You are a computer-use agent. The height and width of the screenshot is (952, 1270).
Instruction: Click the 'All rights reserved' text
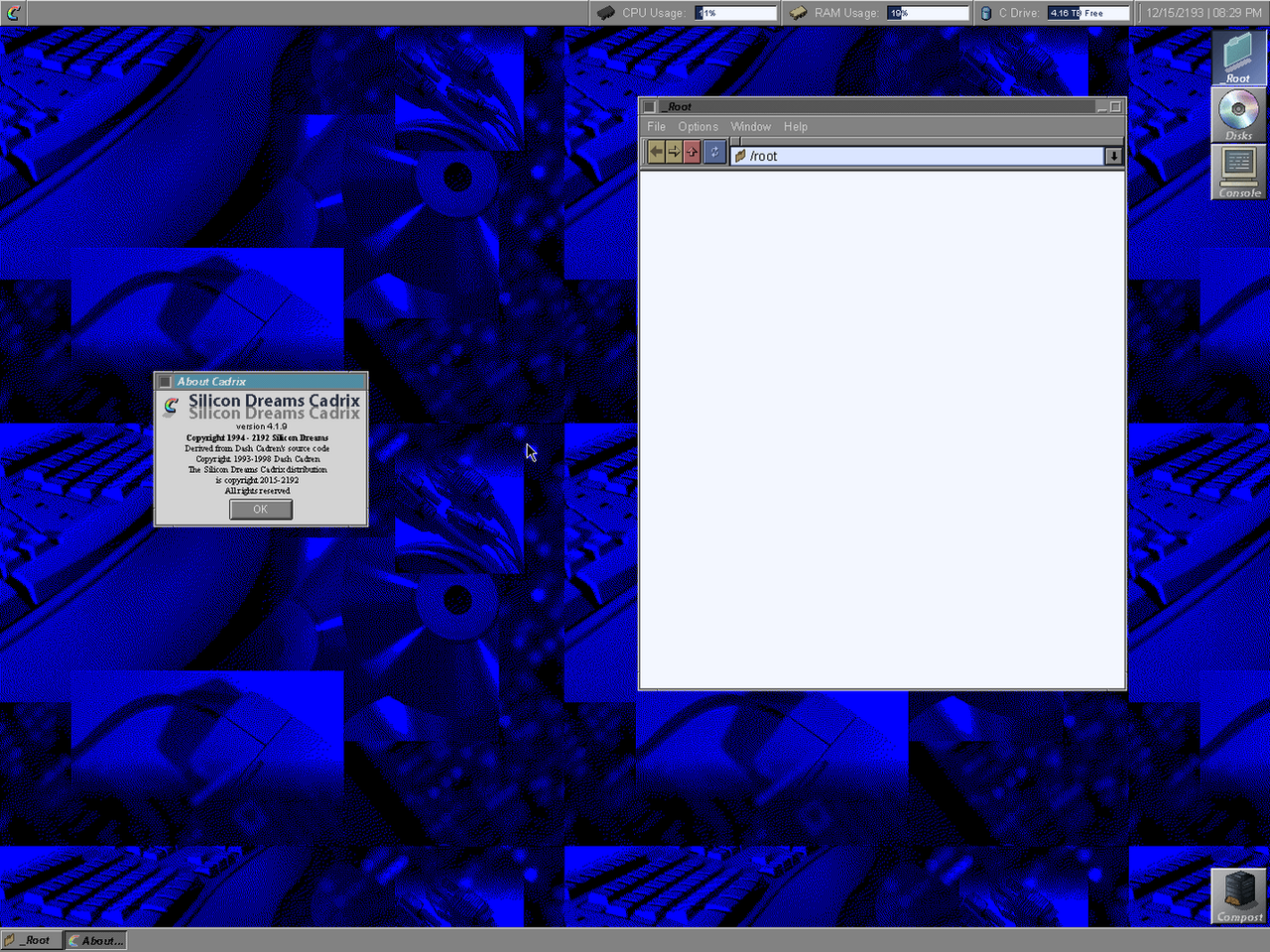click(258, 491)
